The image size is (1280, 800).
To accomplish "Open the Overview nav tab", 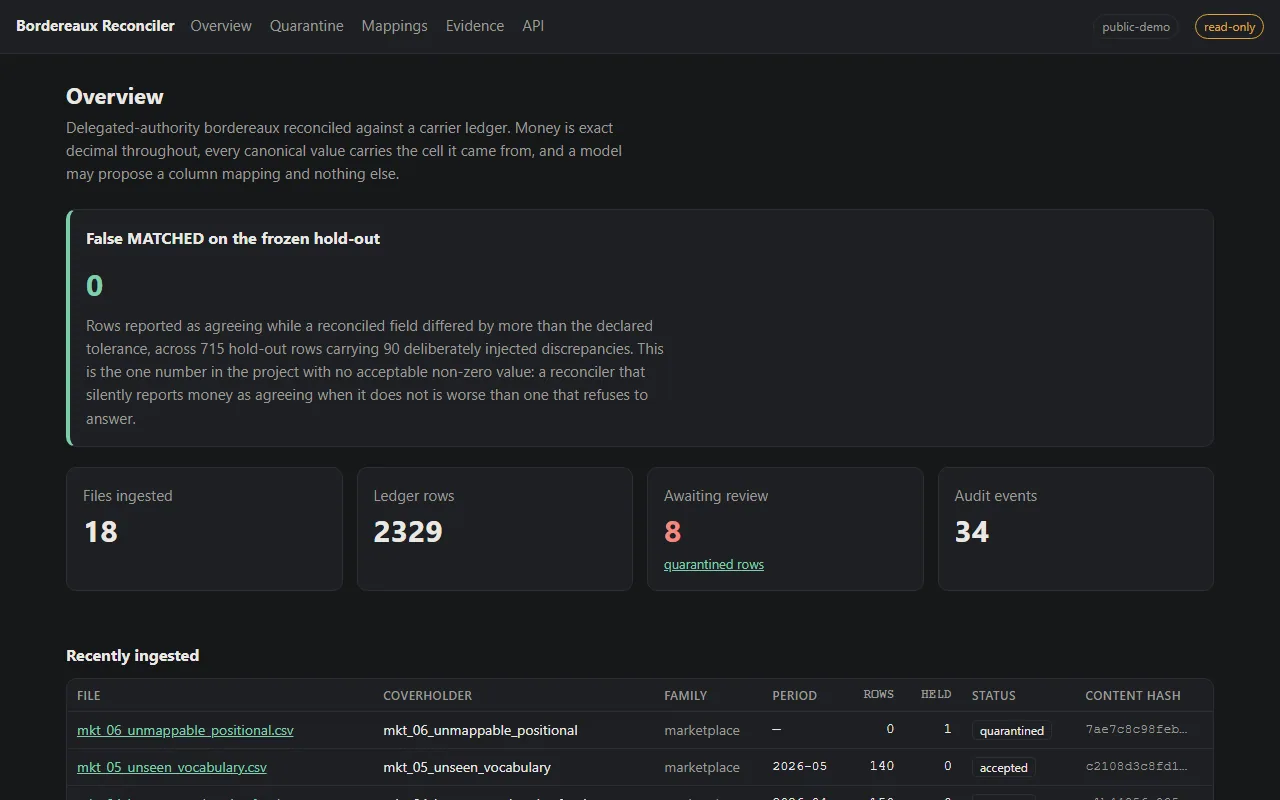I will (221, 26).
